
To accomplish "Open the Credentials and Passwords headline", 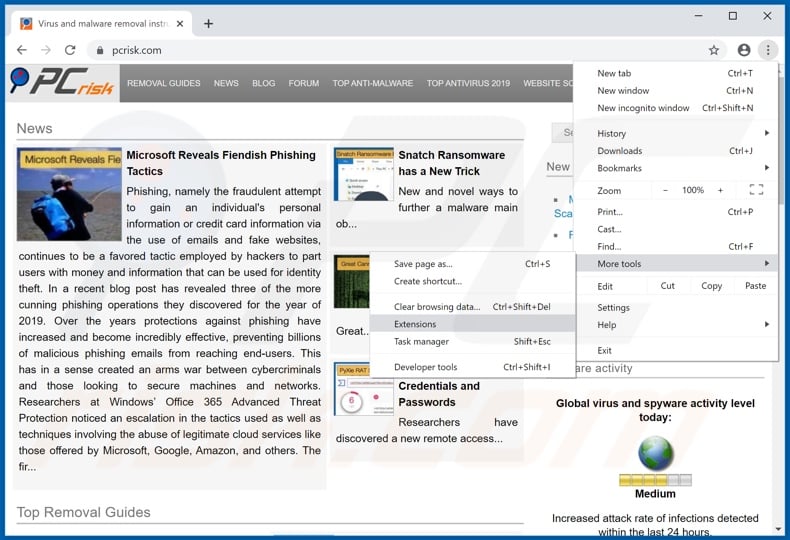I will pos(439,394).
